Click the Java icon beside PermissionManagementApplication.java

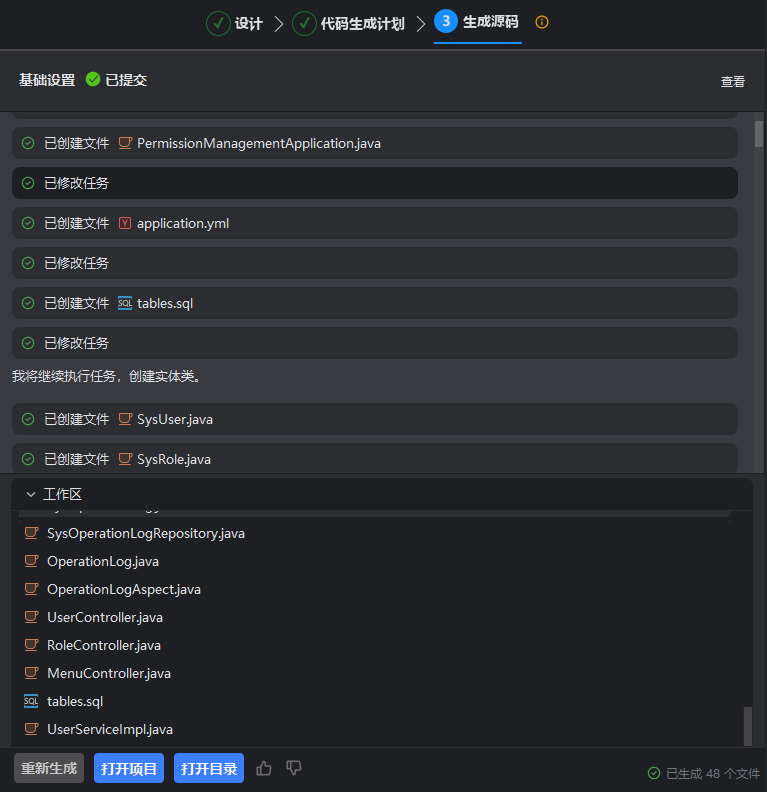(x=125, y=143)
